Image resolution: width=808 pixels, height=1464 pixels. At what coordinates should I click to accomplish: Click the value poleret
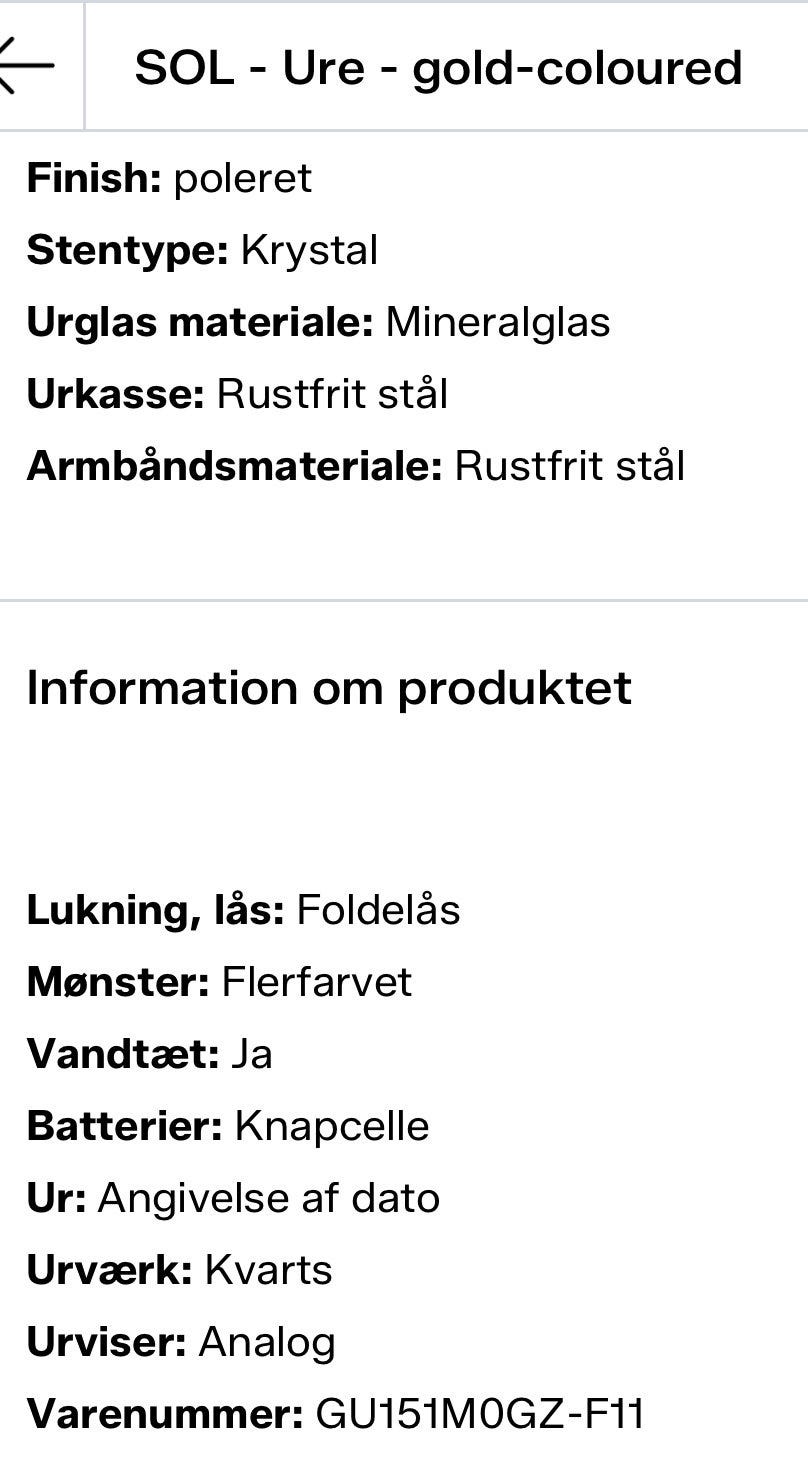tap(243, 179)
